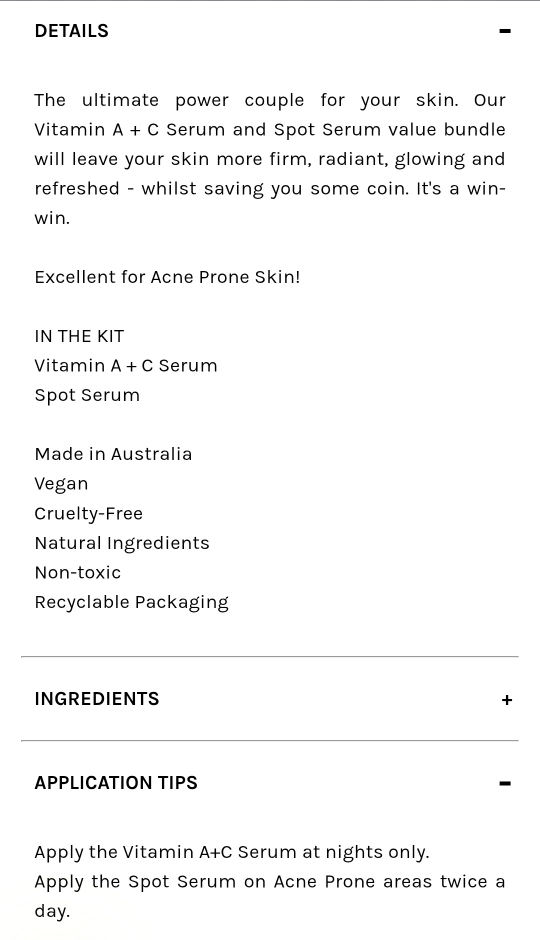The image size is (540, 940).
Task: Click the product description paragraph
Action: coord(270,159)
